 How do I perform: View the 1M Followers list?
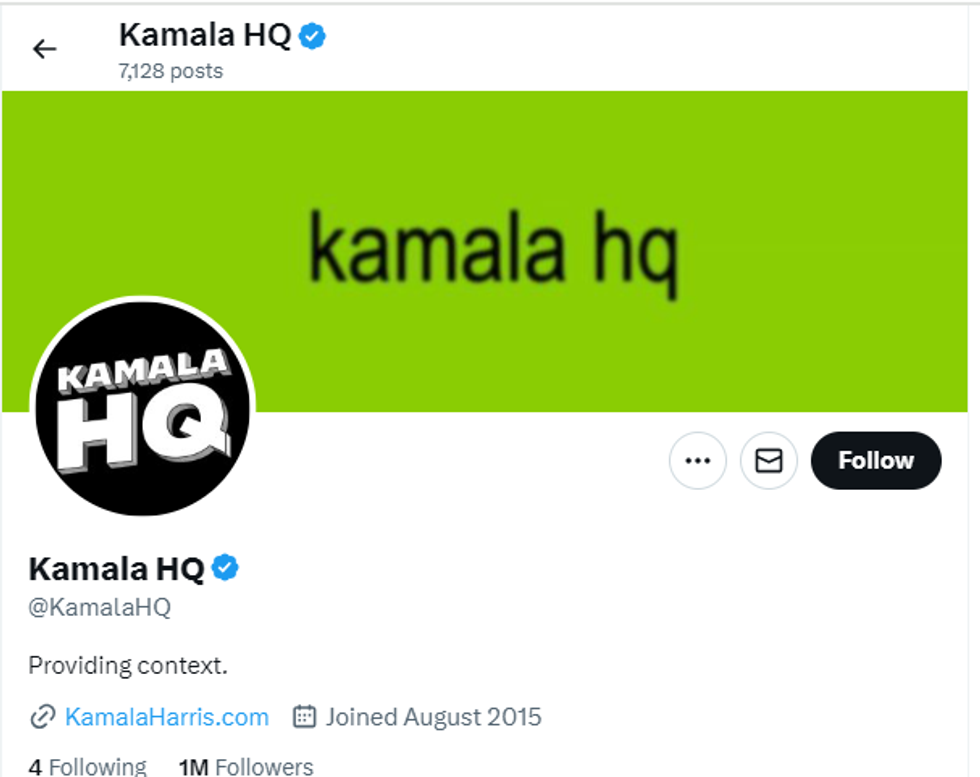tap(246, 767)
